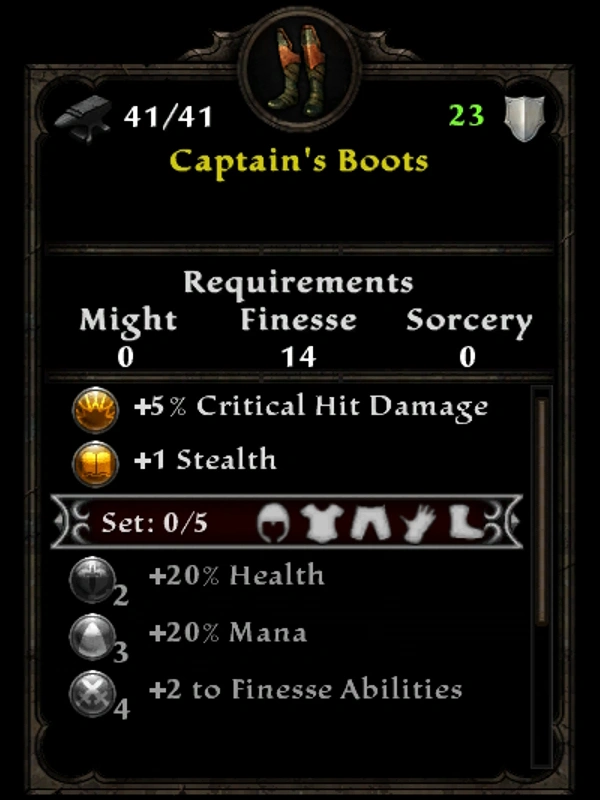Click the Finesse Abilities set bonus icon
The image size is (600, 800).
[x=93, y=694]
